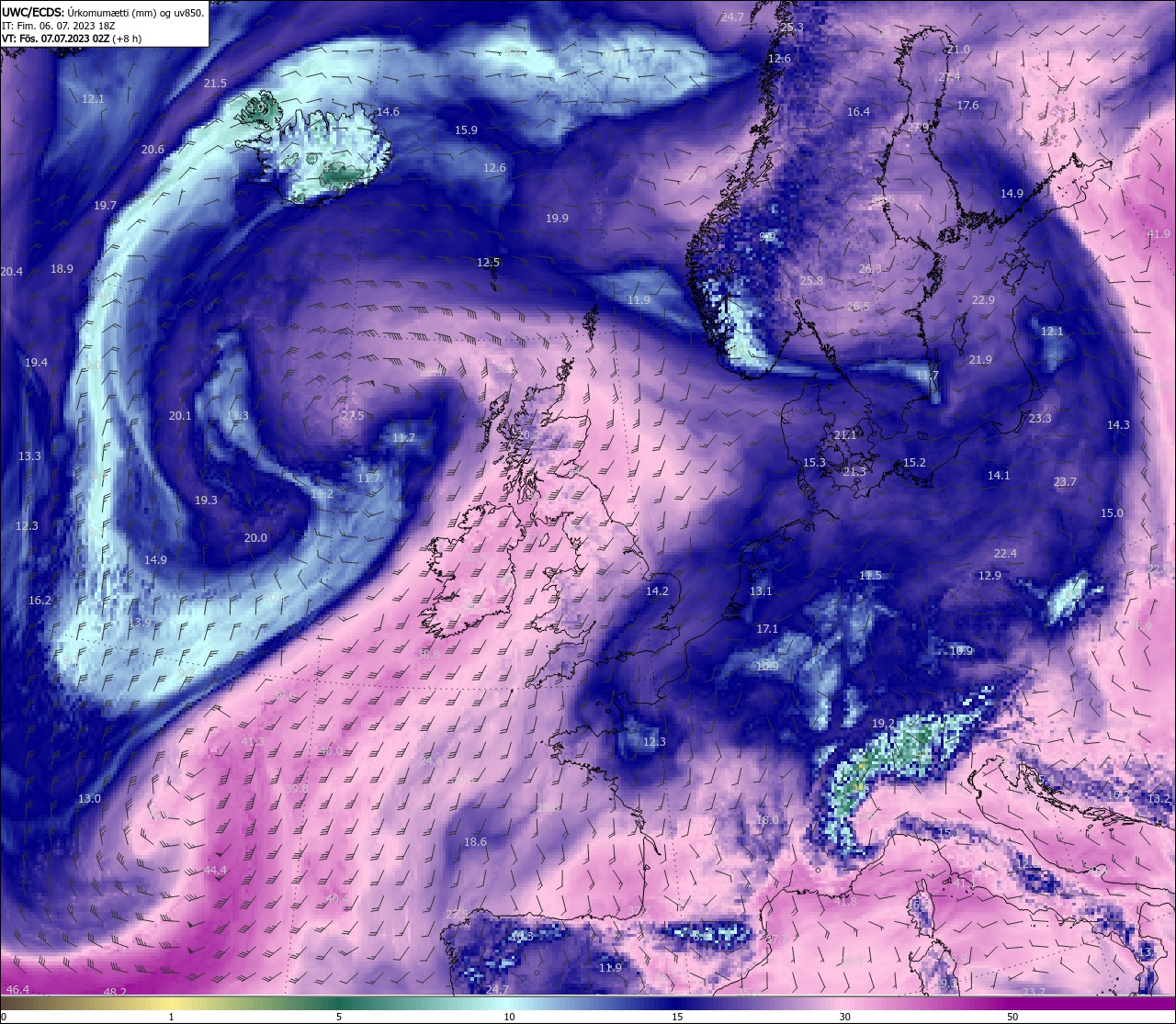Click the 12.5 value near the Faroes
This screenshot has width=1176, height=1024.
point(488,263)
